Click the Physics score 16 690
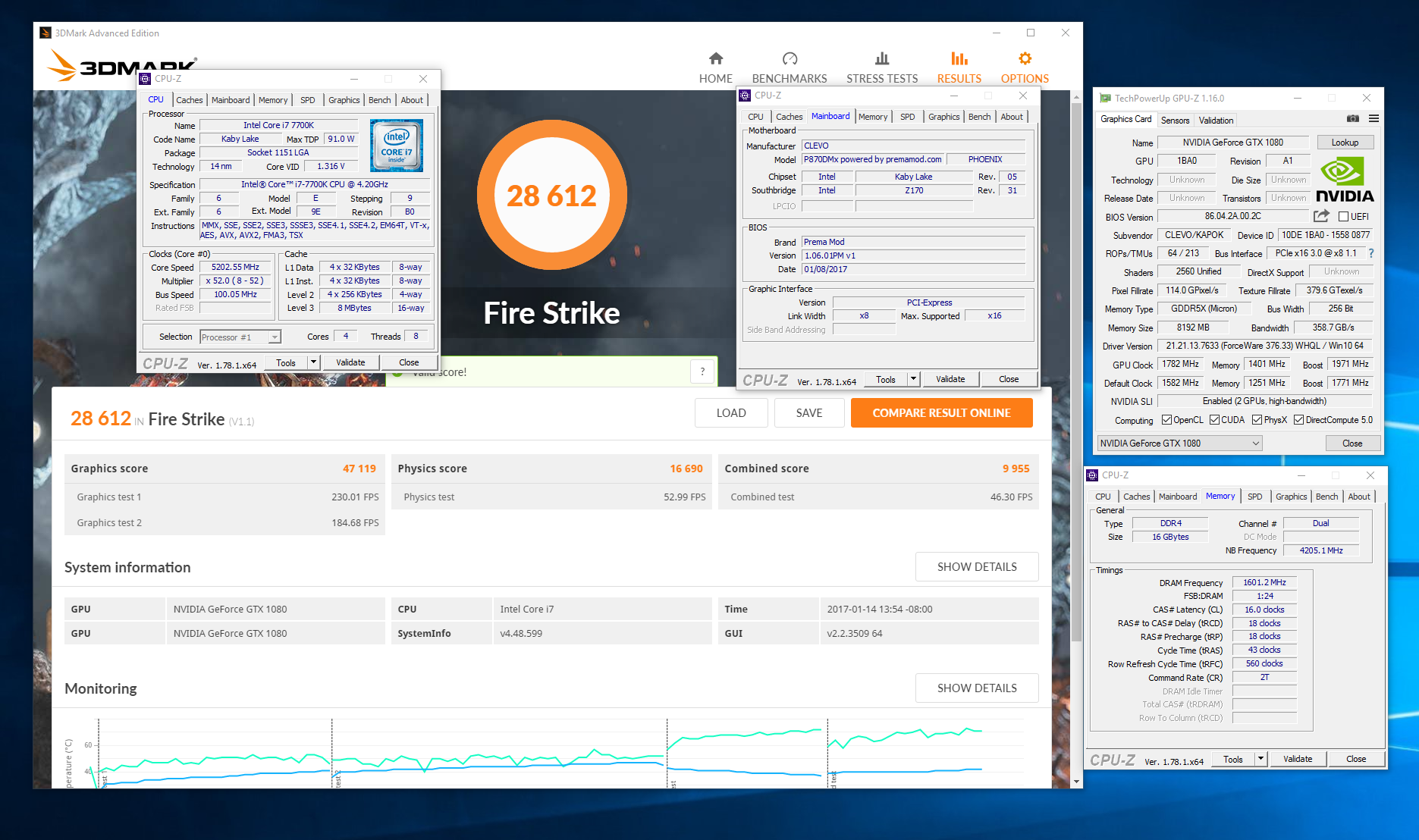Image resolution: width=1419 pixels, height=840 pixels. point(686,469)
